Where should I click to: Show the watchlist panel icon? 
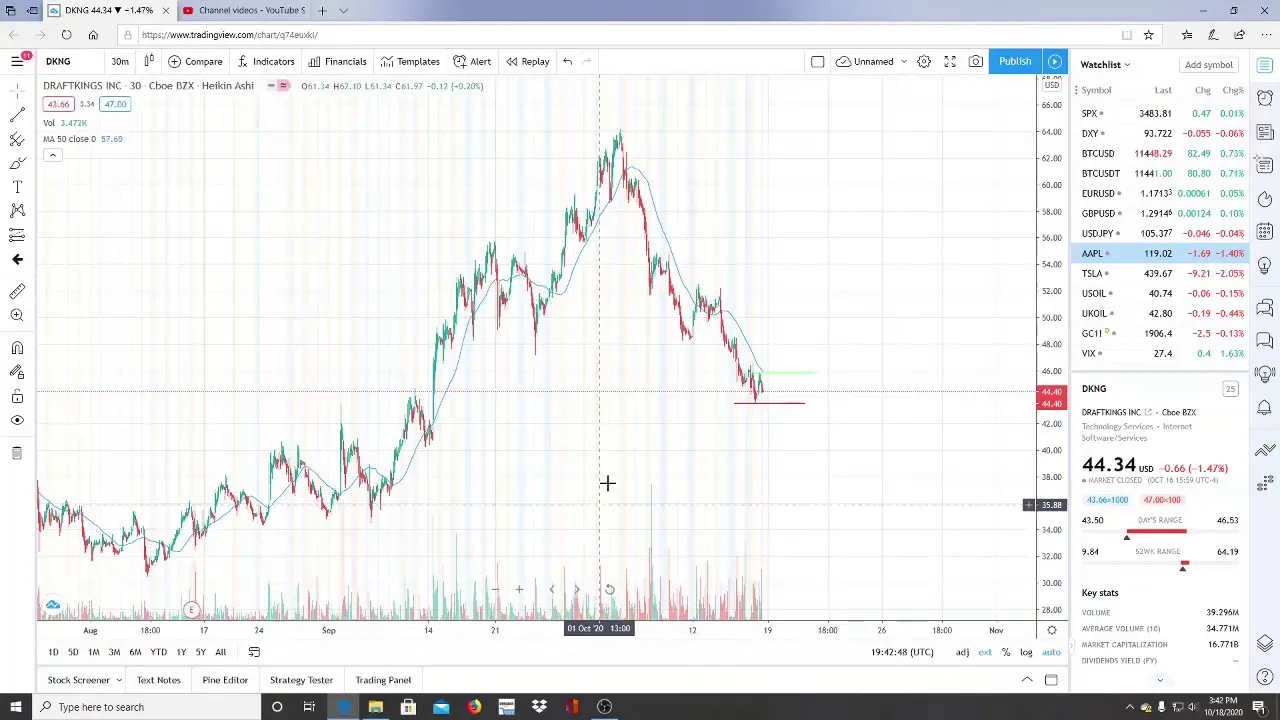pos(1265,65)
